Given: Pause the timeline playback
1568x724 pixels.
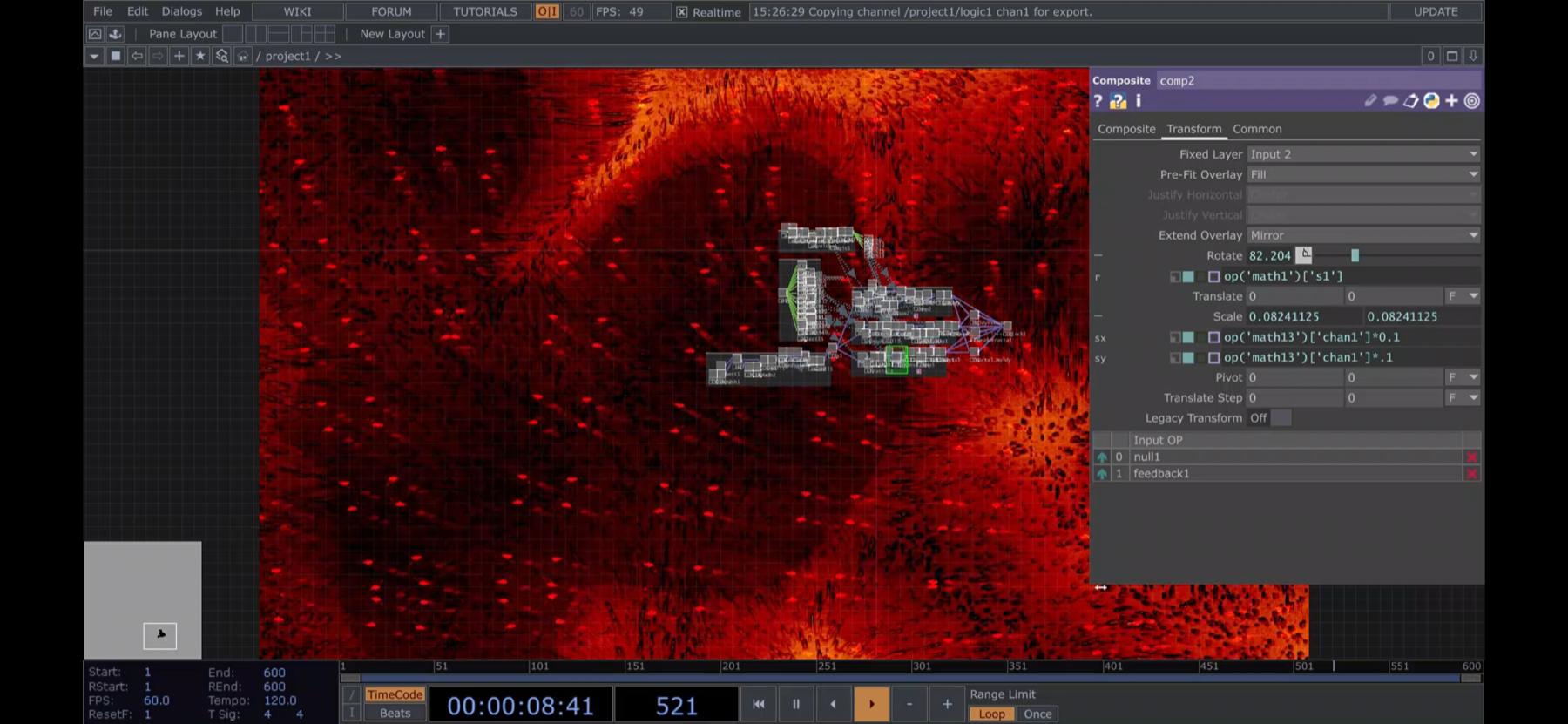Looking at the screenshot, I should (795, 704).
